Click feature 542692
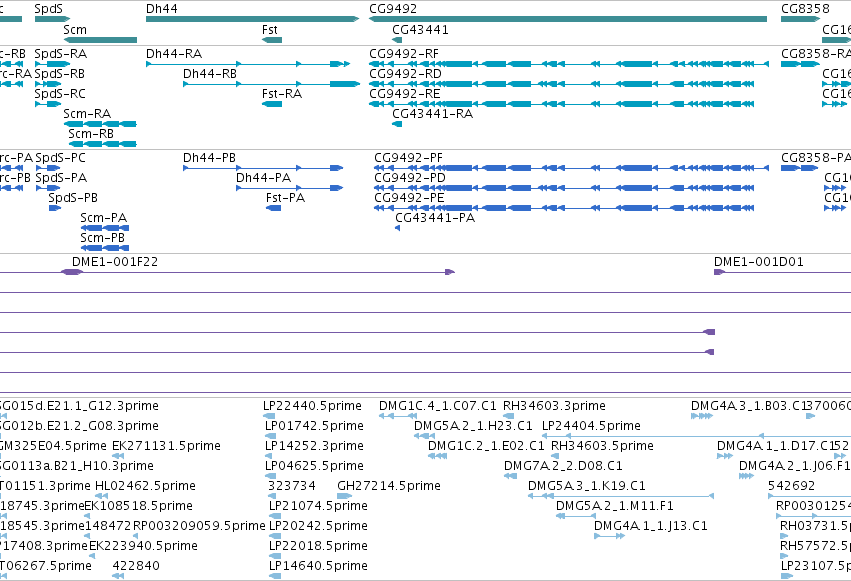The width and height of the screenshot is (851, 581). [x=810, y=496]
